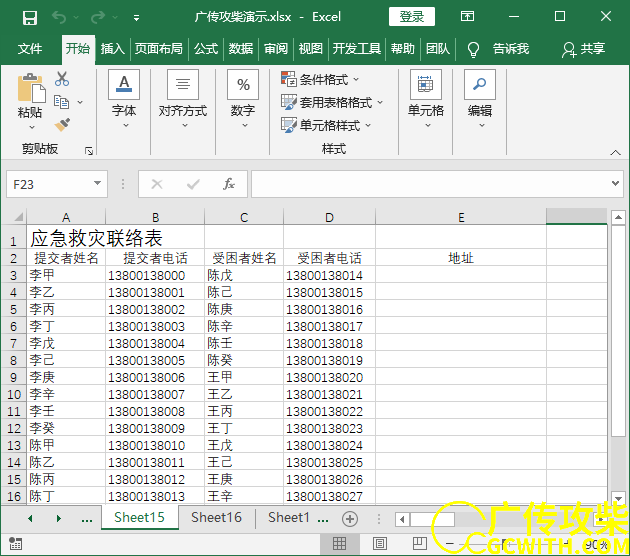Screen dimensions: 630x556
Task: Click the fx Insert Function icon
Action: tap(229, 184)
